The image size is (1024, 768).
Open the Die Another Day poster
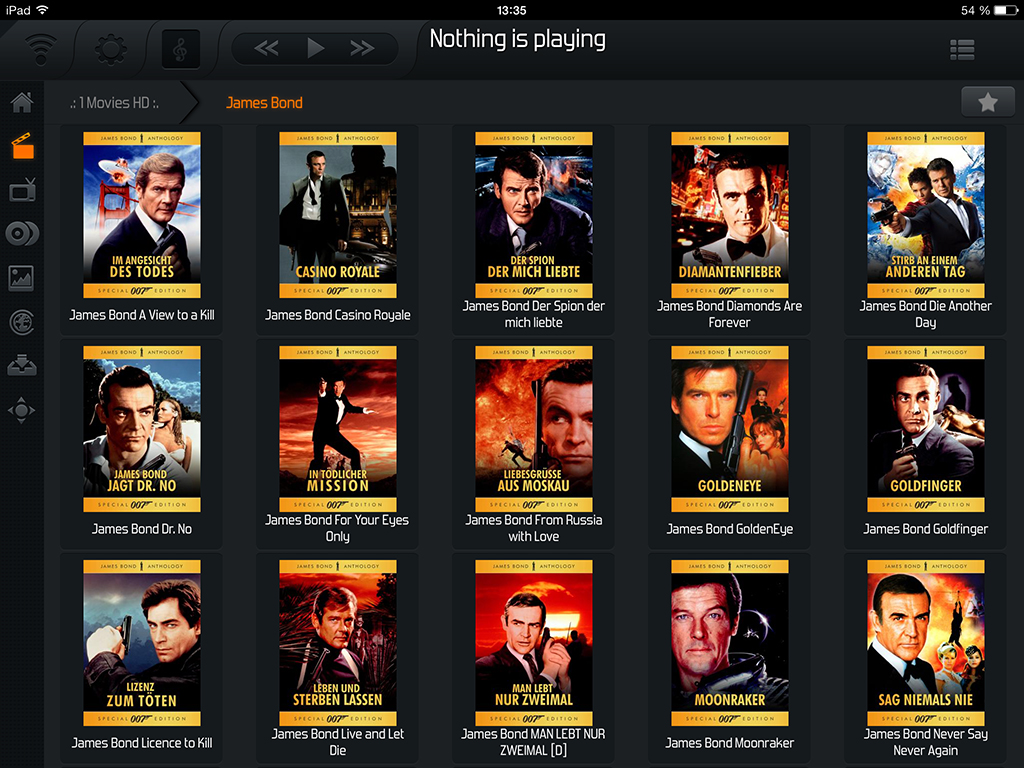[925, 215]
